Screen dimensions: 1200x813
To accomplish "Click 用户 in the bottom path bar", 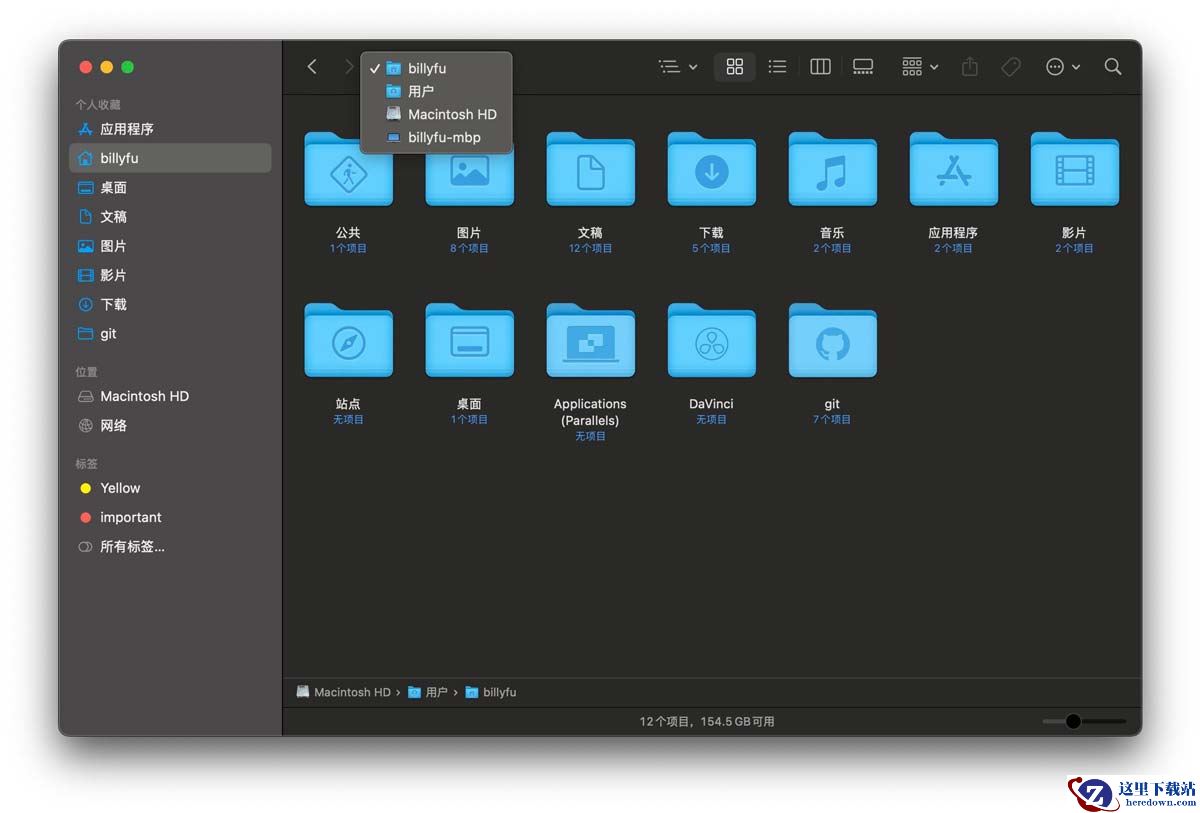I will coord(435,692).
